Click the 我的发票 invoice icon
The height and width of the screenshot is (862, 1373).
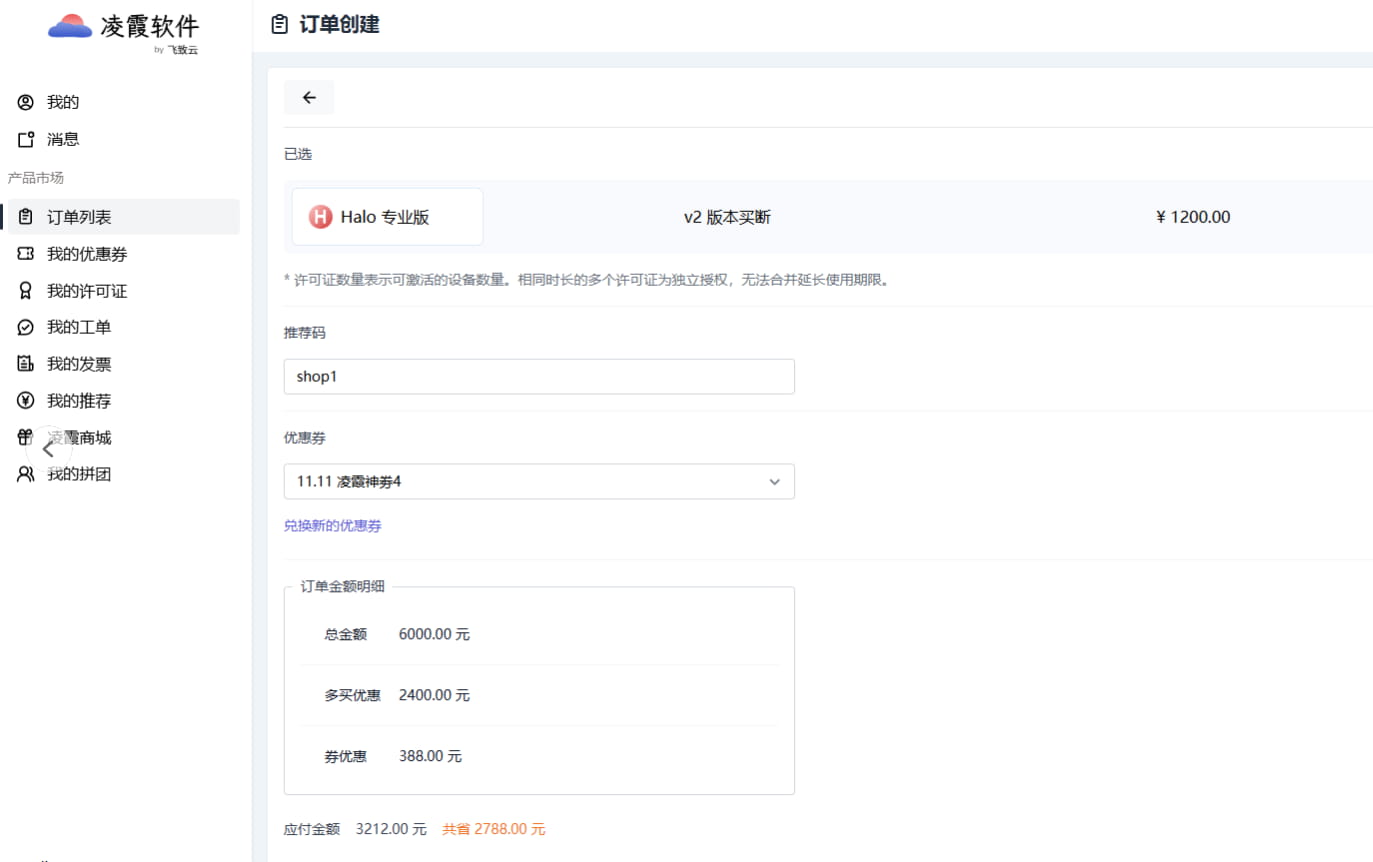[x=26, y=364]
